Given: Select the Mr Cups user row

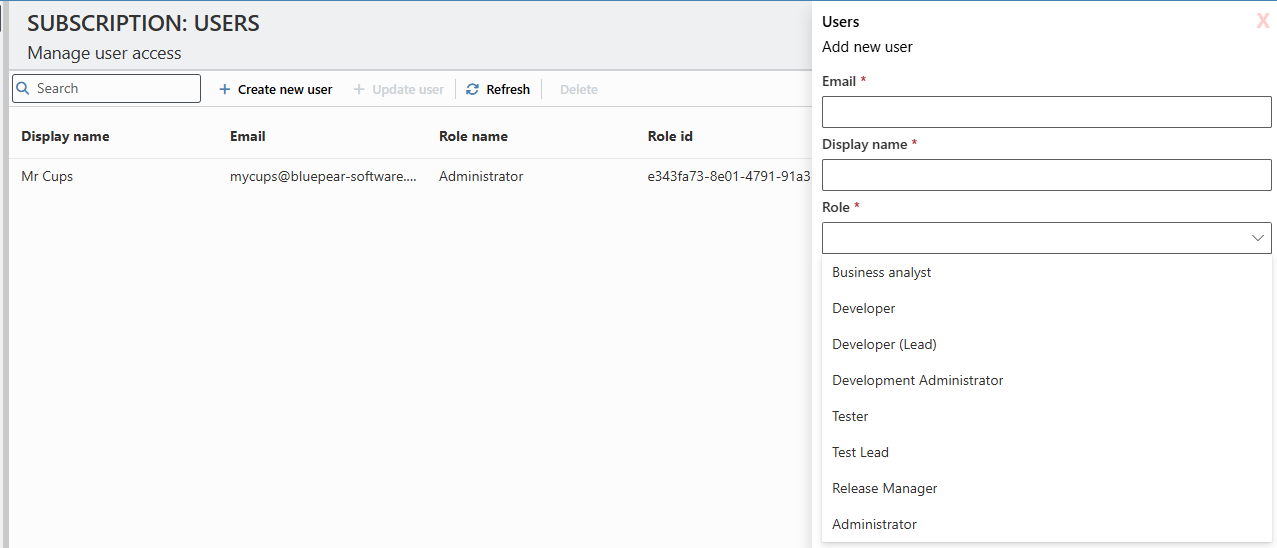Looking at the screenshot, I should click(x=47, y=176).
